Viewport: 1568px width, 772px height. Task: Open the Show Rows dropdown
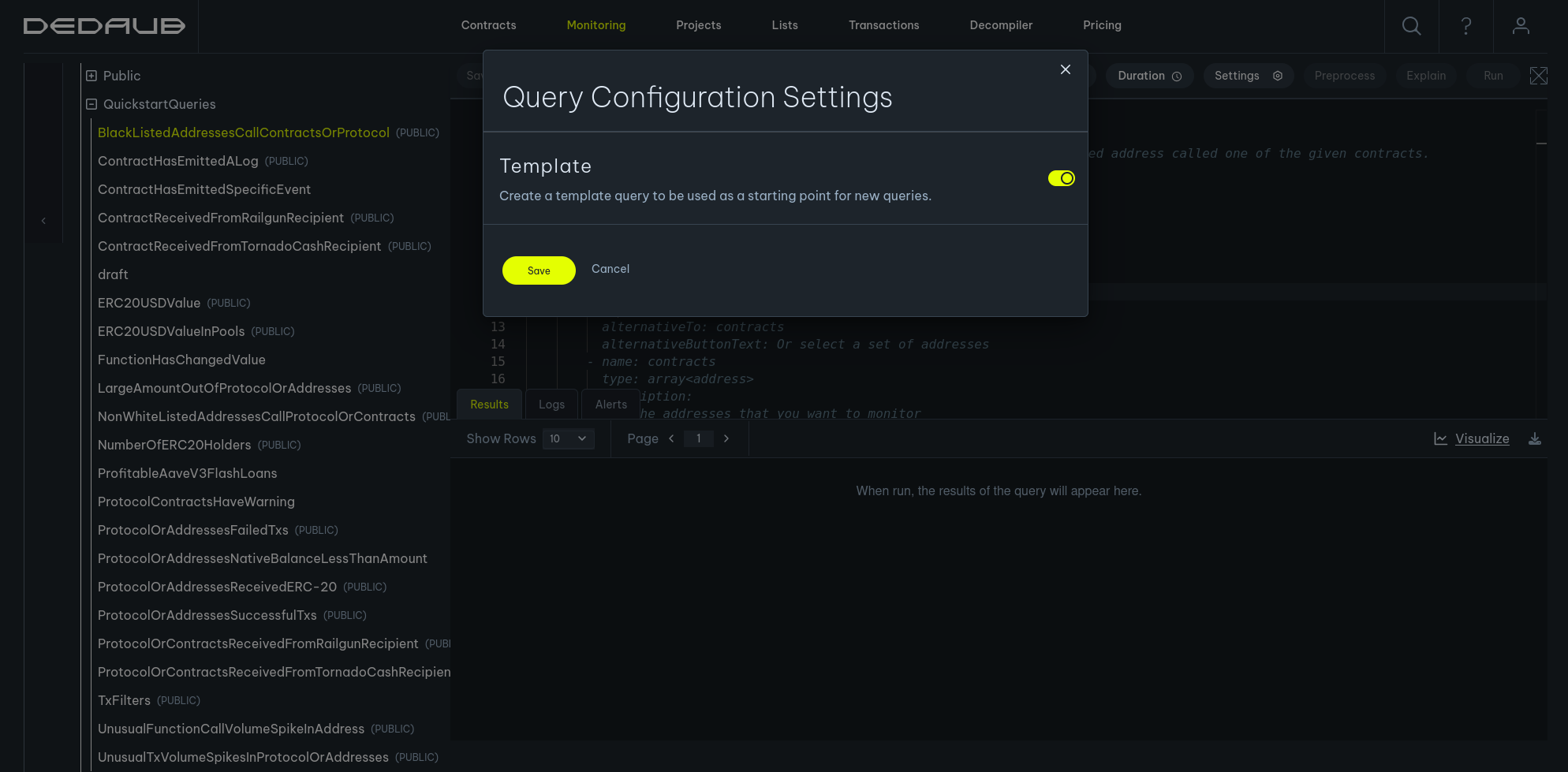[x=568, y=438]
